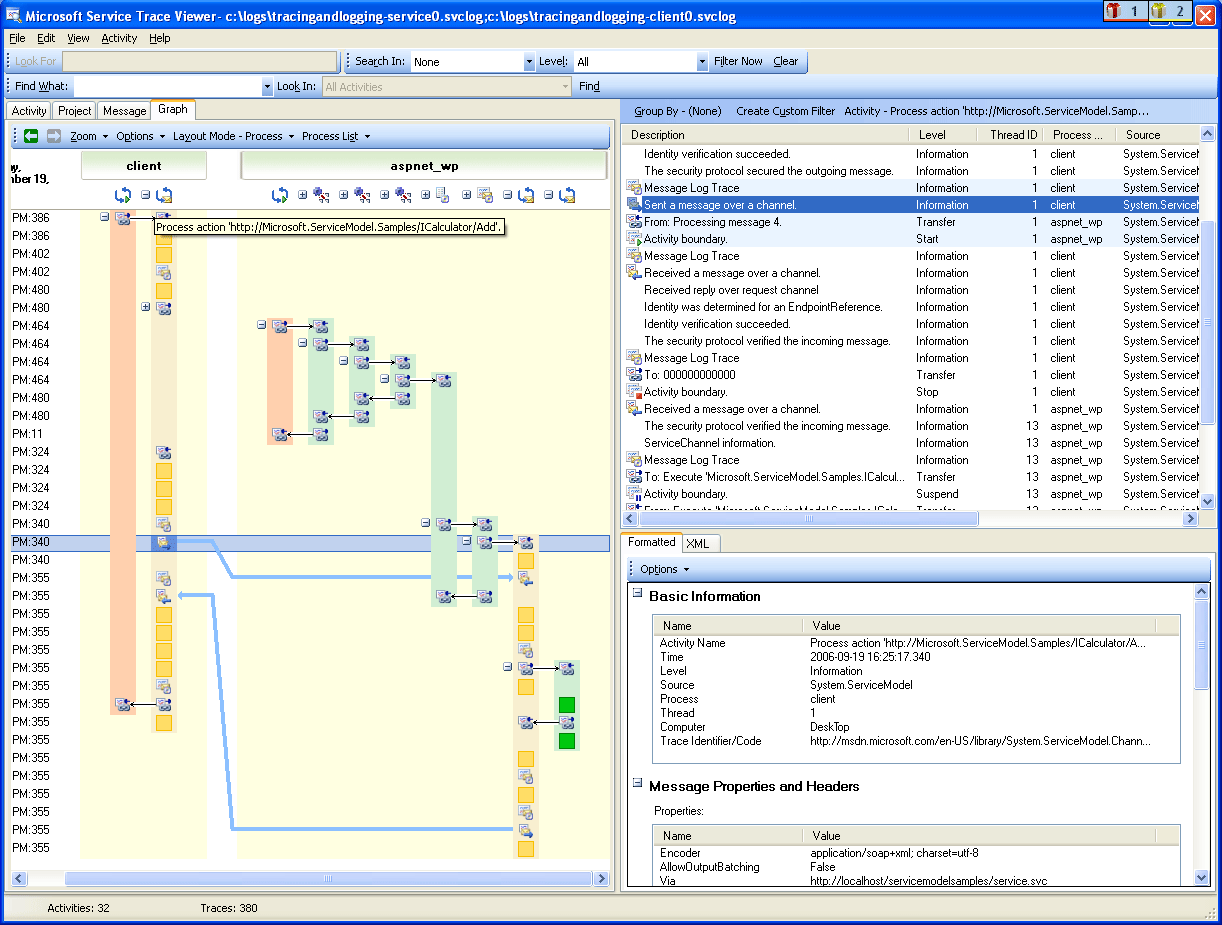This screenshot has width=1222, height=925.
Task: Open the Activity menu
Action: coord(119,38)
